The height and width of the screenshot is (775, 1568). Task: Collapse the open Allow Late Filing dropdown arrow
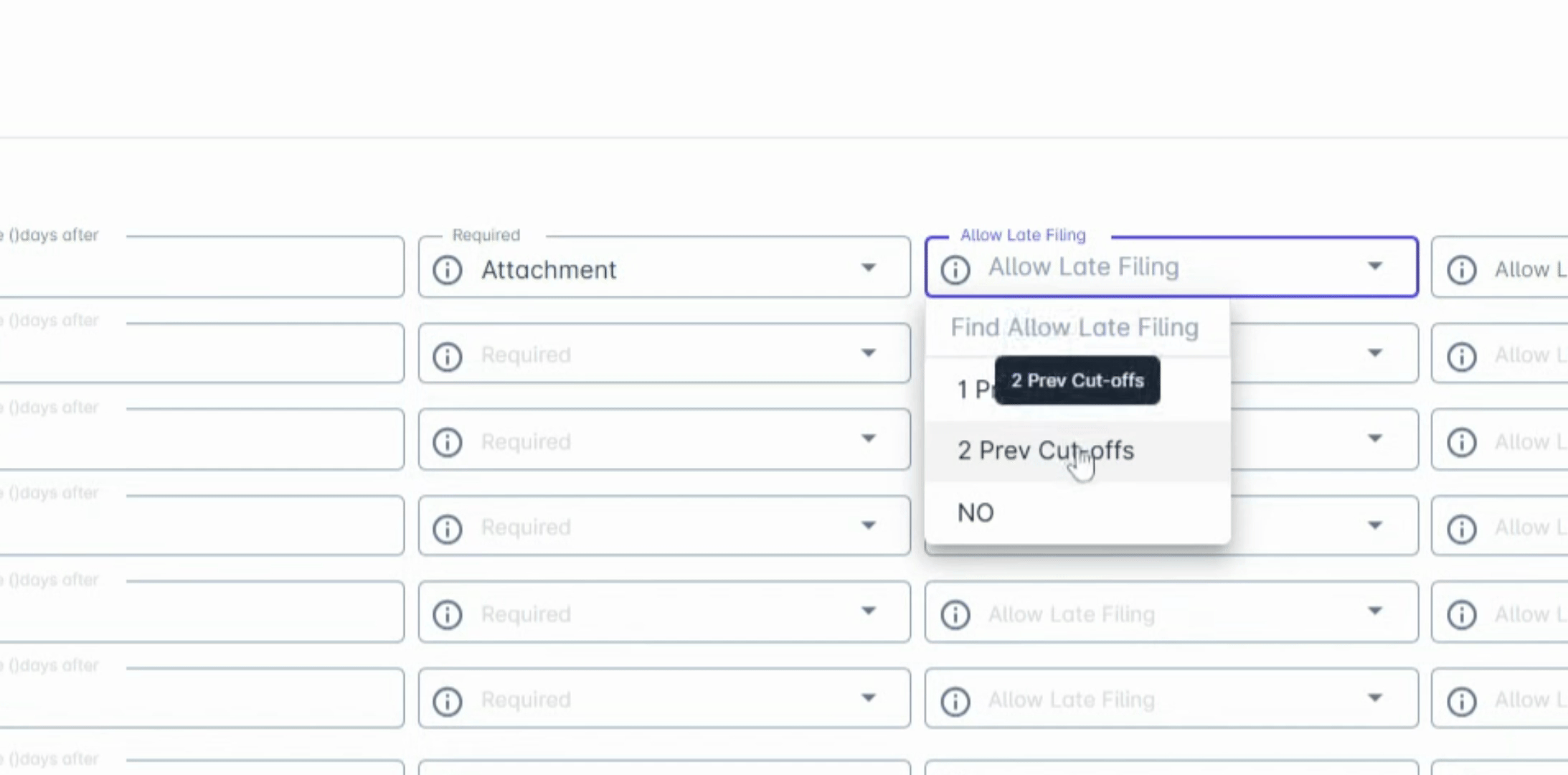[1374, 266]
